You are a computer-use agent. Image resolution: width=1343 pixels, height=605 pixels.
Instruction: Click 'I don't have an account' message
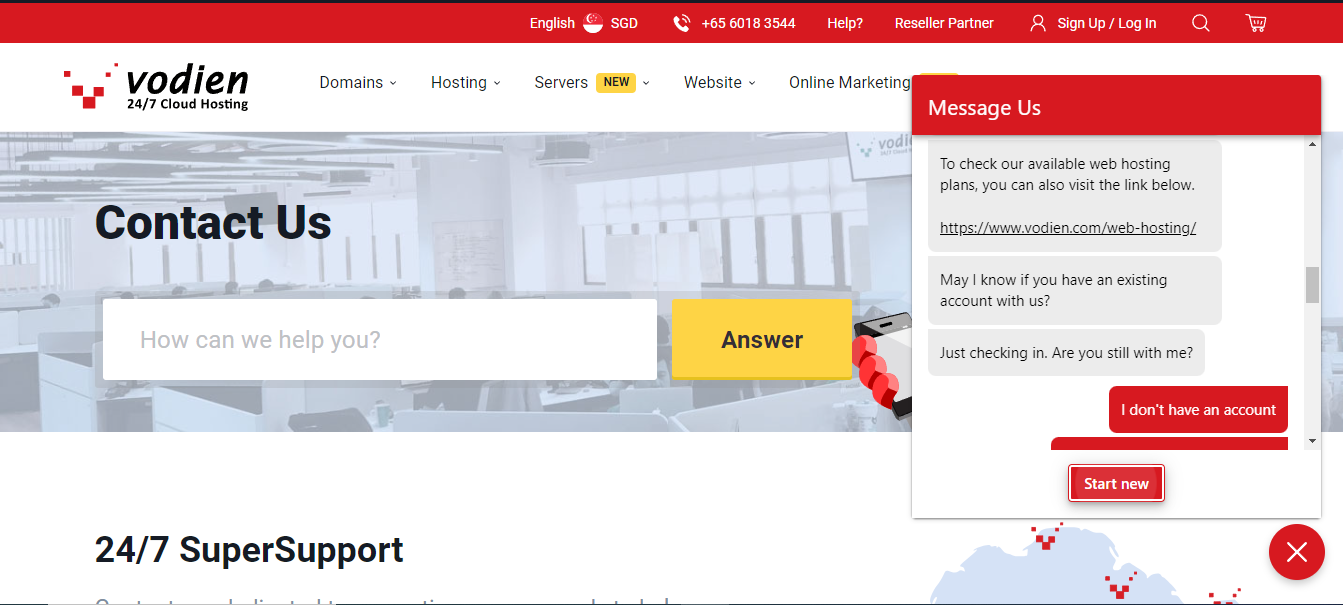coord(1198,410)
